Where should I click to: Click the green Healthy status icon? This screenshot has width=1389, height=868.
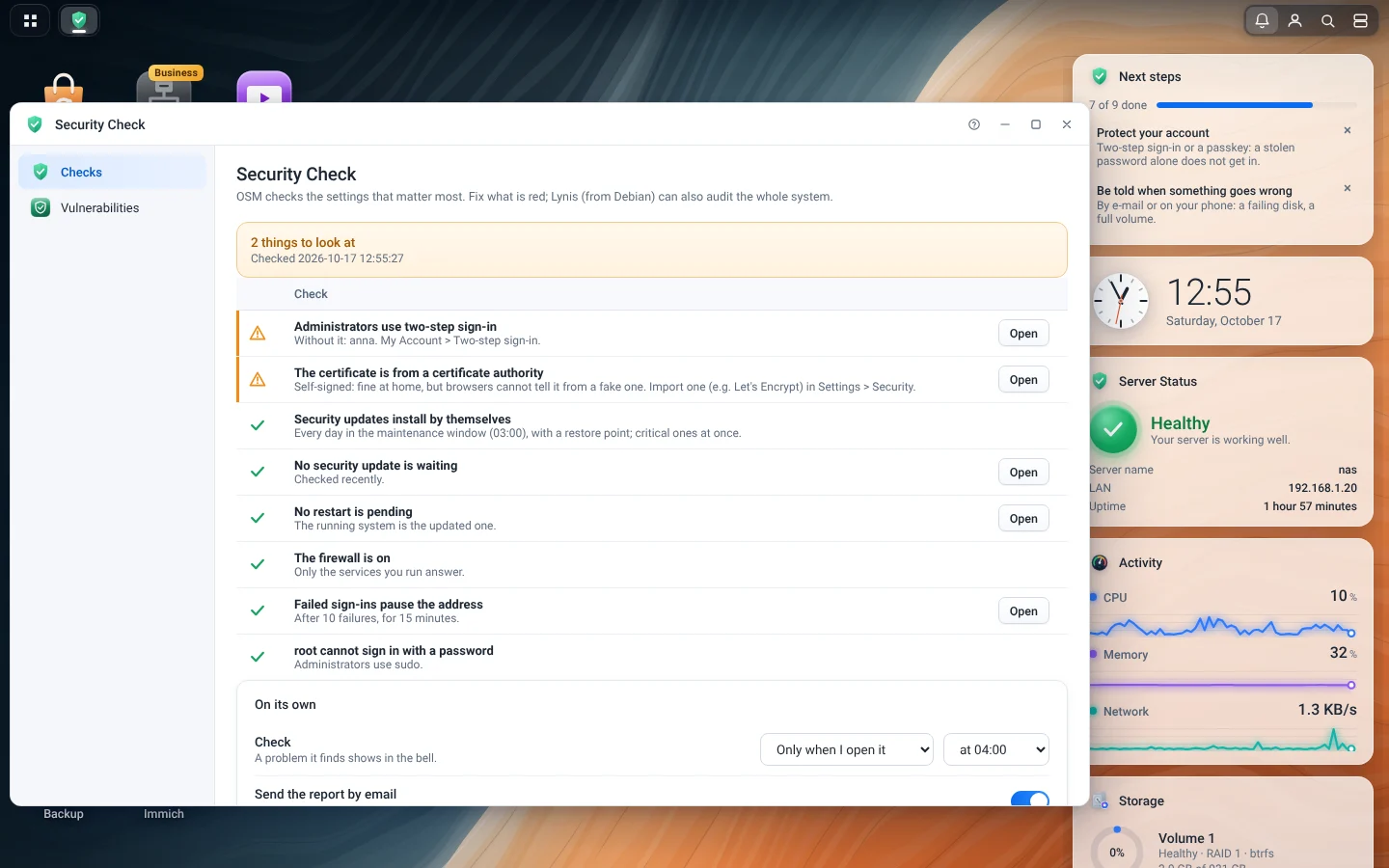1113,429
